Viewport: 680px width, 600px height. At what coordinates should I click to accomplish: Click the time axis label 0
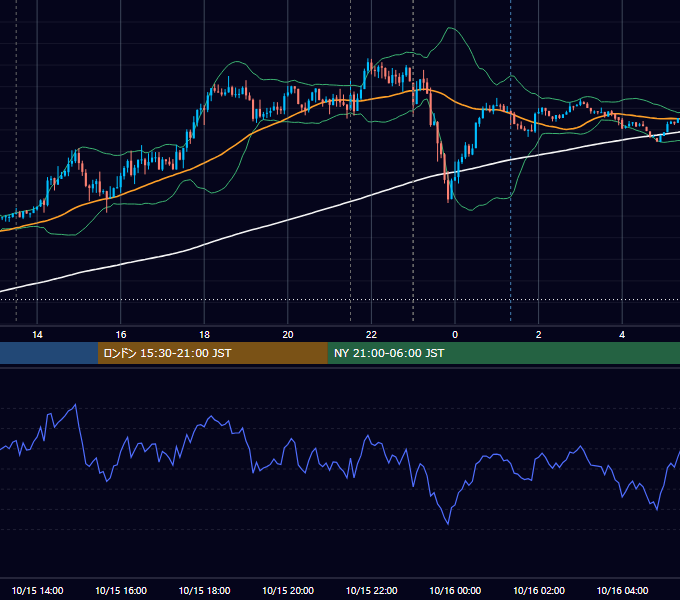[x=455, y=335]
